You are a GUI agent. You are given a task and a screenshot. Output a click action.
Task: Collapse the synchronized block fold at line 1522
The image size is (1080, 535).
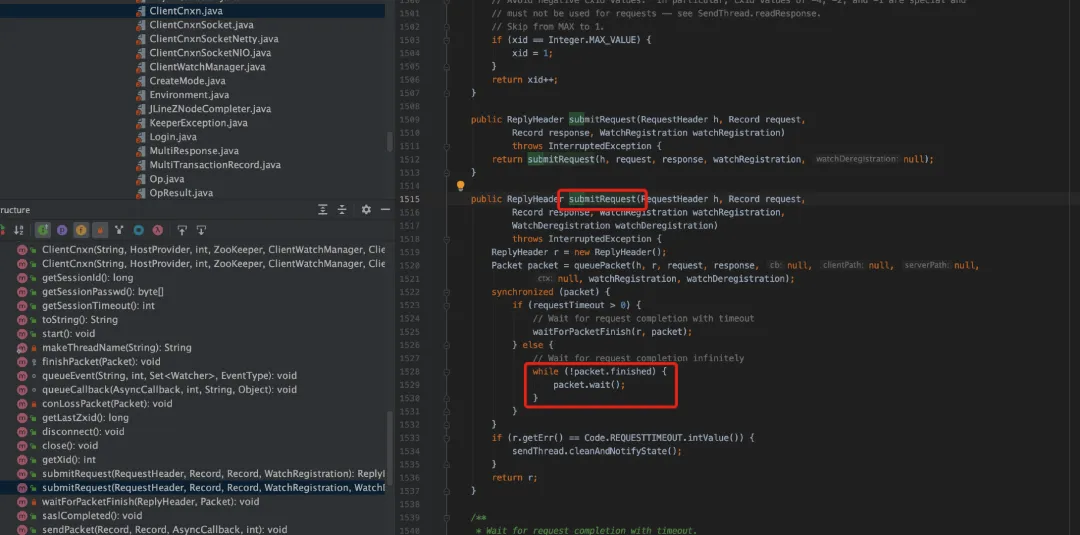(x=446, y=292)
